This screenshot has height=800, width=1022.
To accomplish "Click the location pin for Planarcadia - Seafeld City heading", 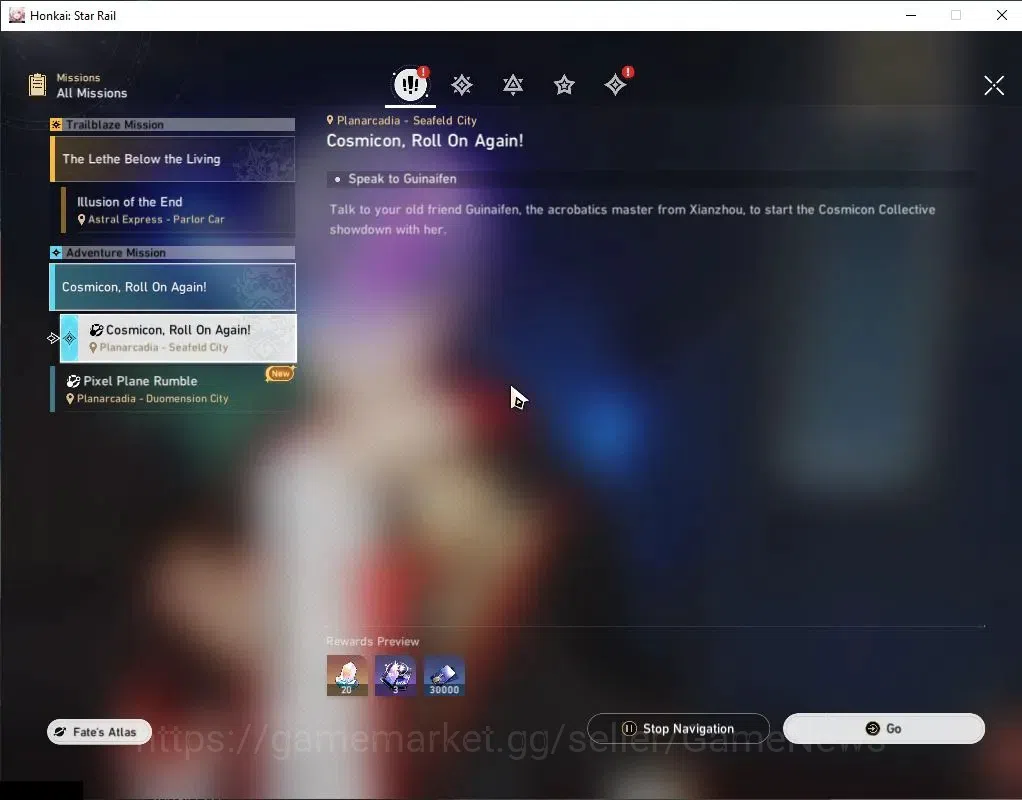I will point(330,120).
